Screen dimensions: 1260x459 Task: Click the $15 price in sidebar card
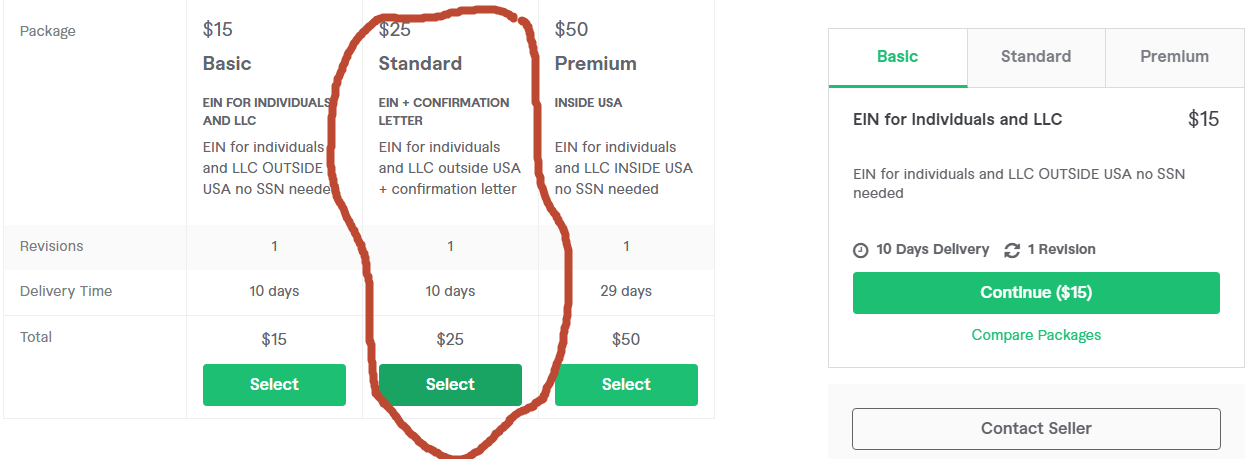pyautogui.click(x=1204, y=120)
